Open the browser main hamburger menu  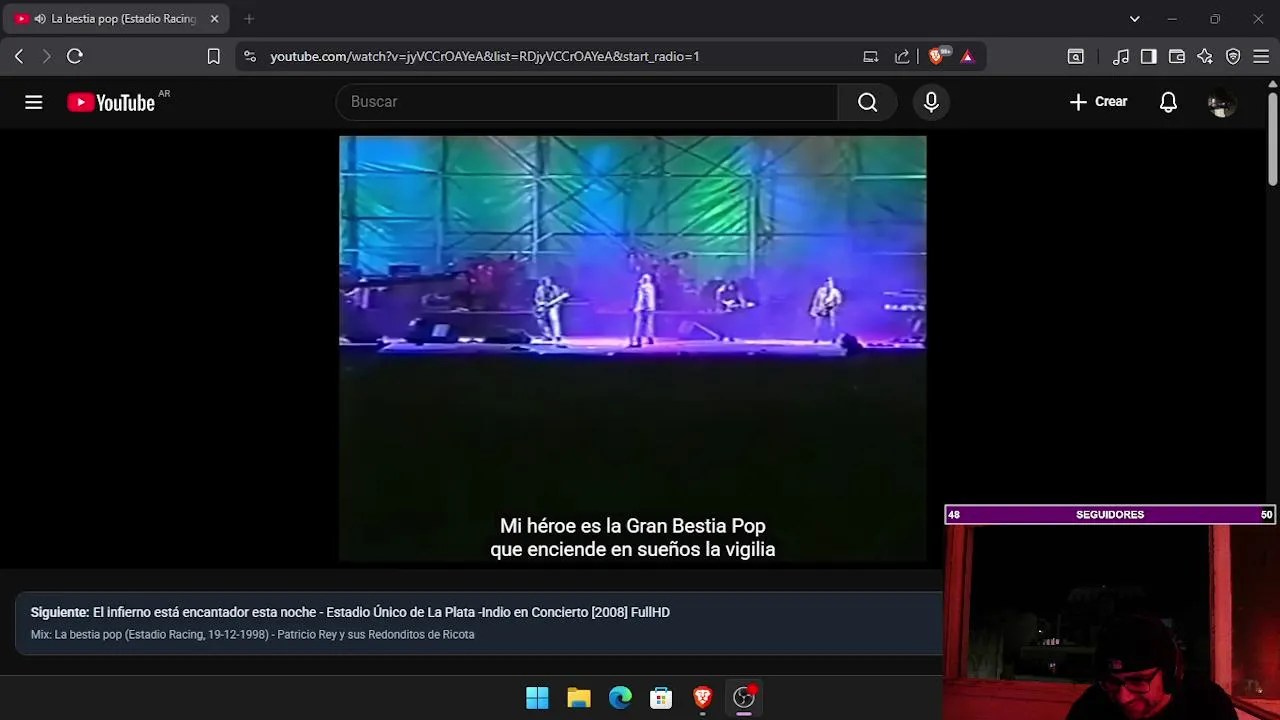pyautogui.click(x=1261, y=57)
